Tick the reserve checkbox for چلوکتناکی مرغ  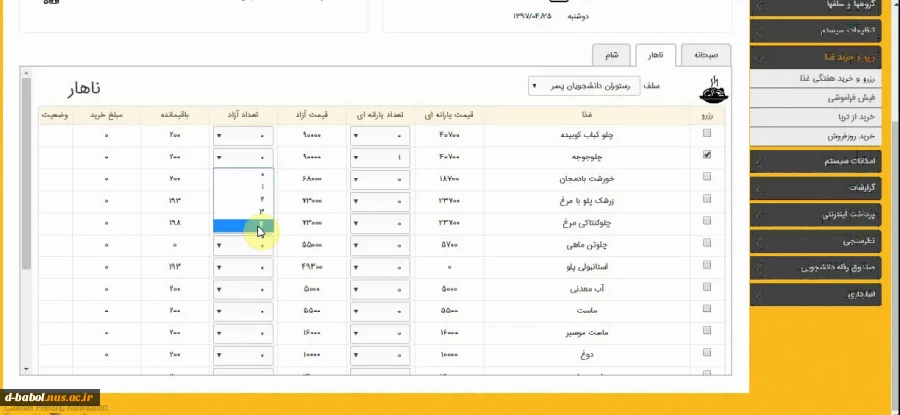(707, 220)
